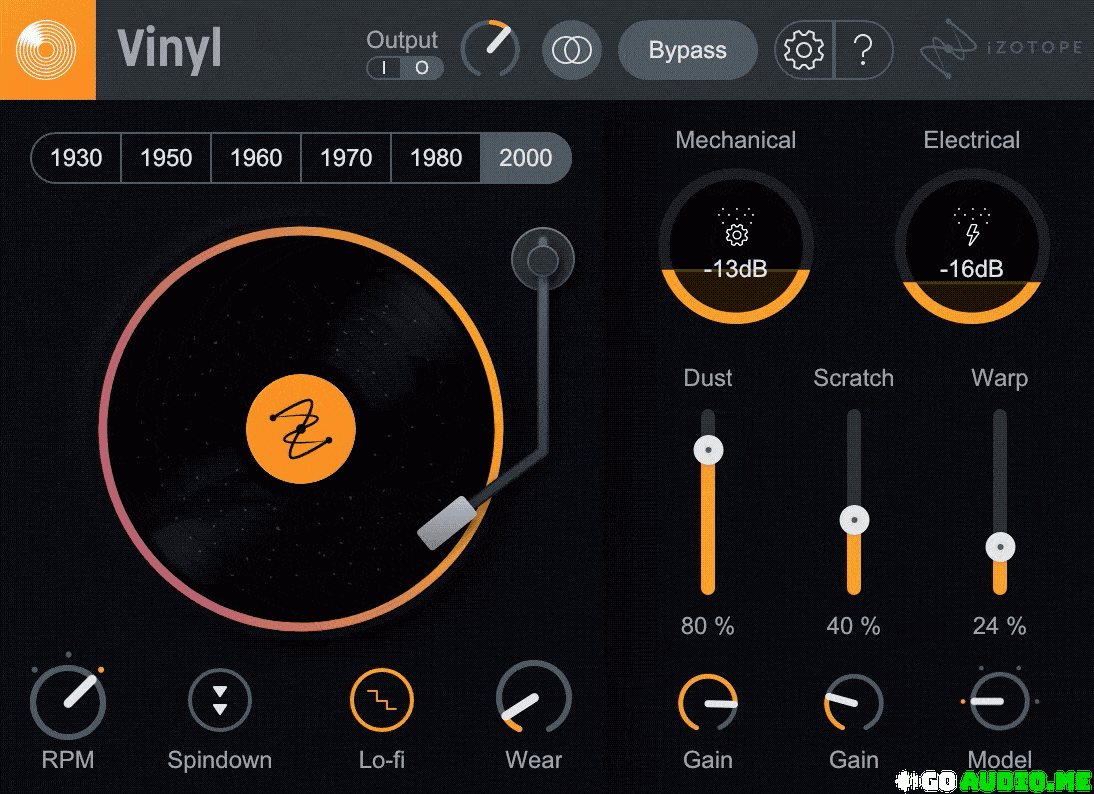Click the orange record center label
The height and width of the screenshot is (794, 1094).
click(x=300, y=428)
